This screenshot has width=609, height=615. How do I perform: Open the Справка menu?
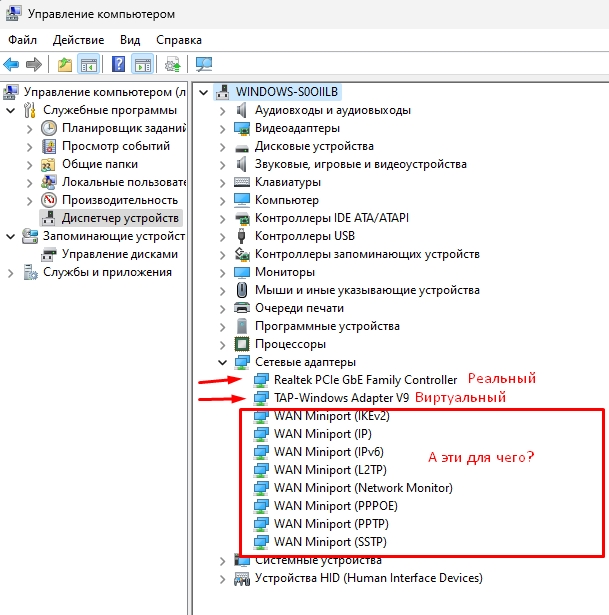point(179,40)
